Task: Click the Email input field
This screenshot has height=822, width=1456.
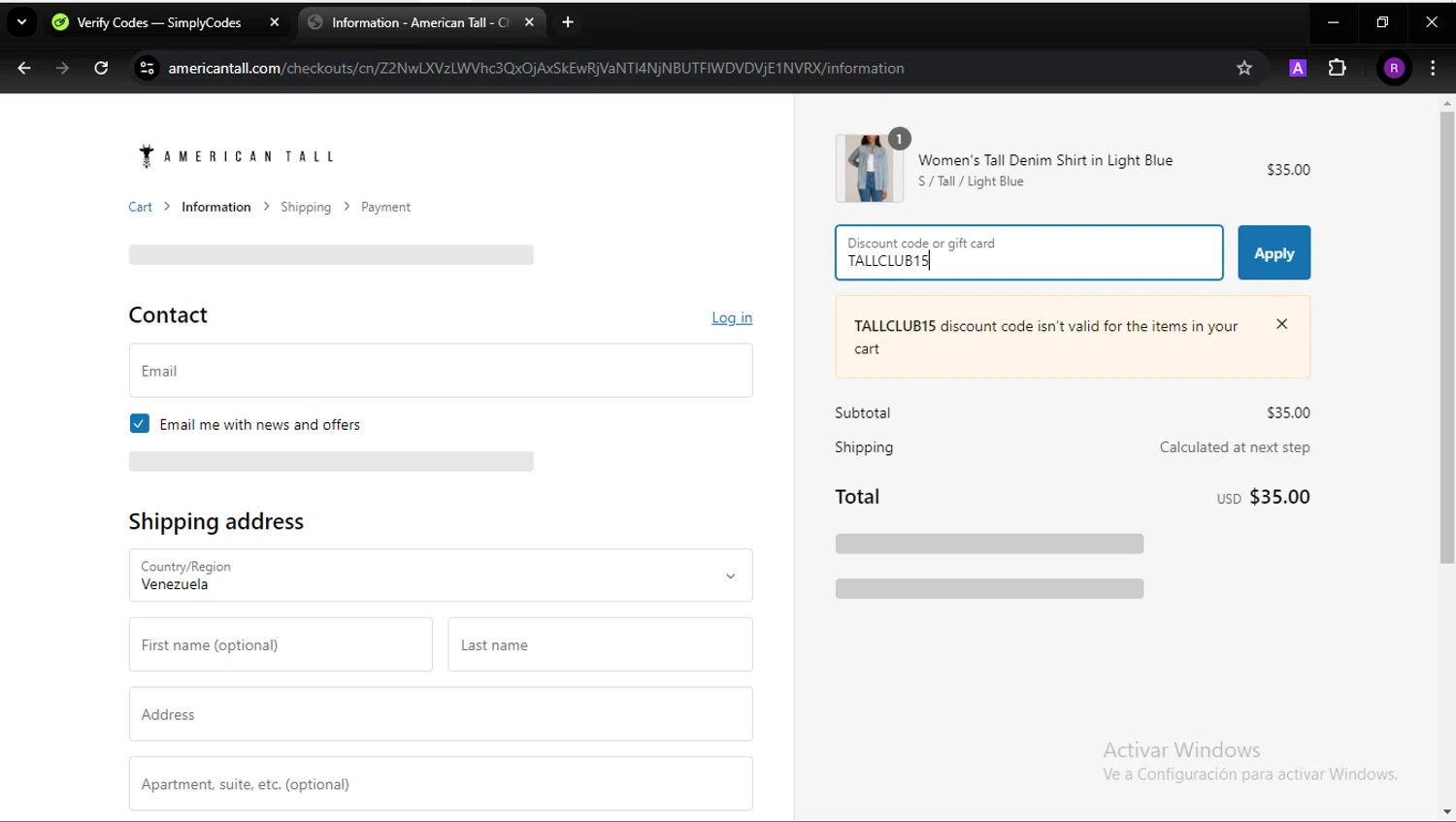Action: [440, 371]
